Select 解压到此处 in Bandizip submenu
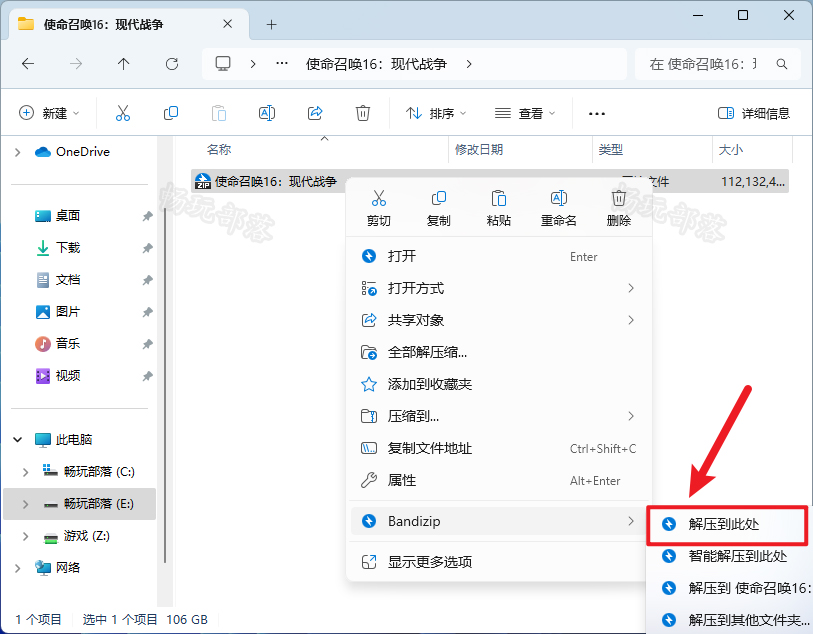Screen dimensions: 813x634 point(727,525)
